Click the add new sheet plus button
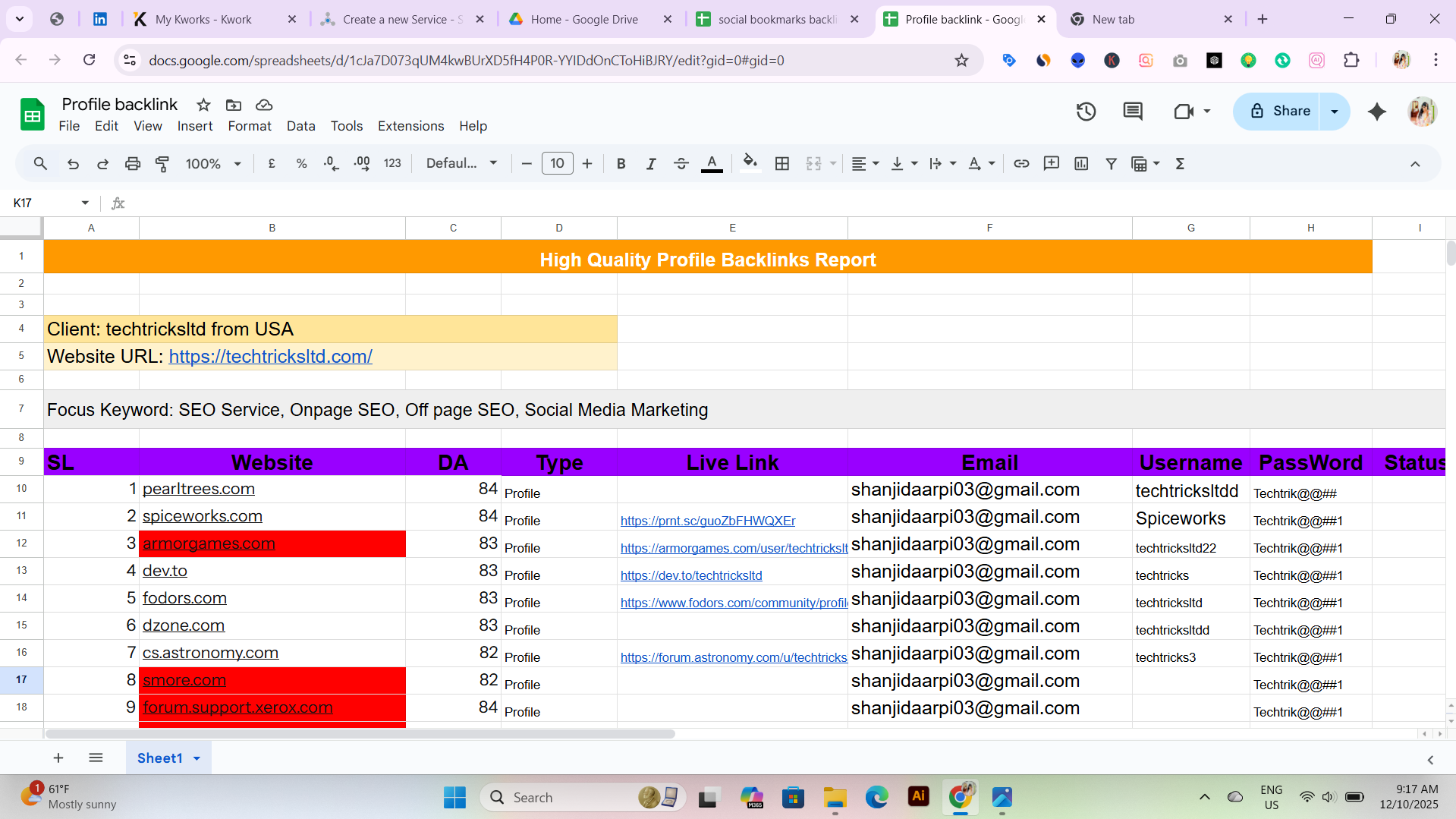The width and height of the screenshot is (1456, 819). (58, 758)
